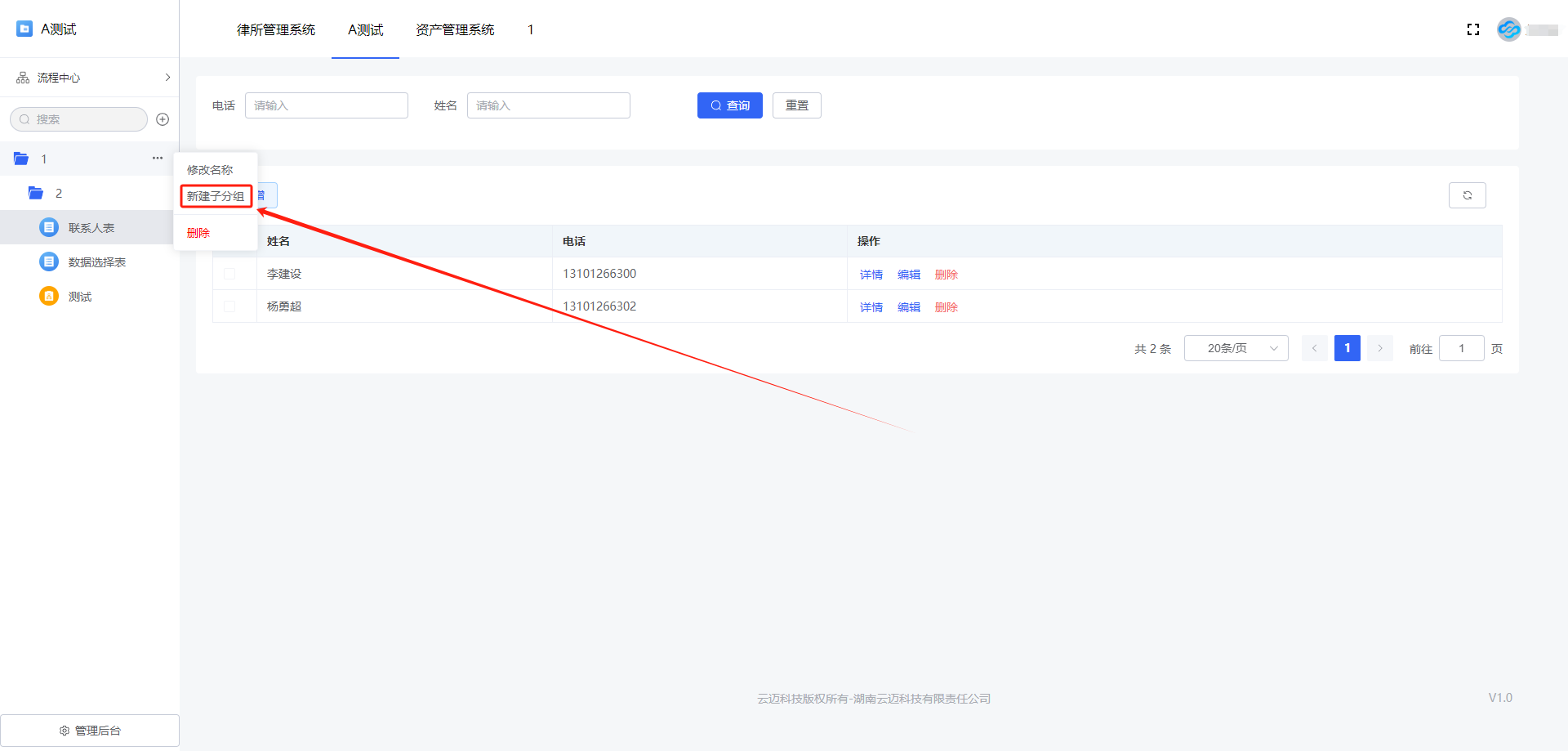Choose 新建子分组 from the context menu

(x=216, y=196)
